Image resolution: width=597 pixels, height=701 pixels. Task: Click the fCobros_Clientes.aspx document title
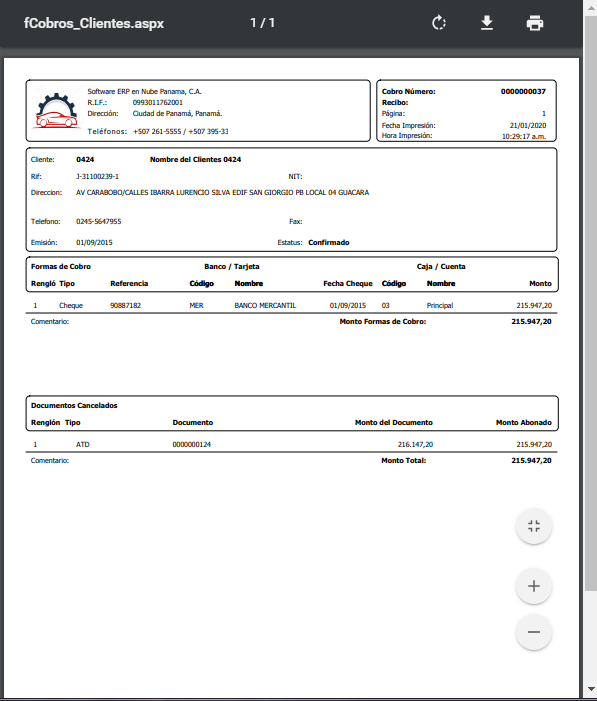[94, 23]
